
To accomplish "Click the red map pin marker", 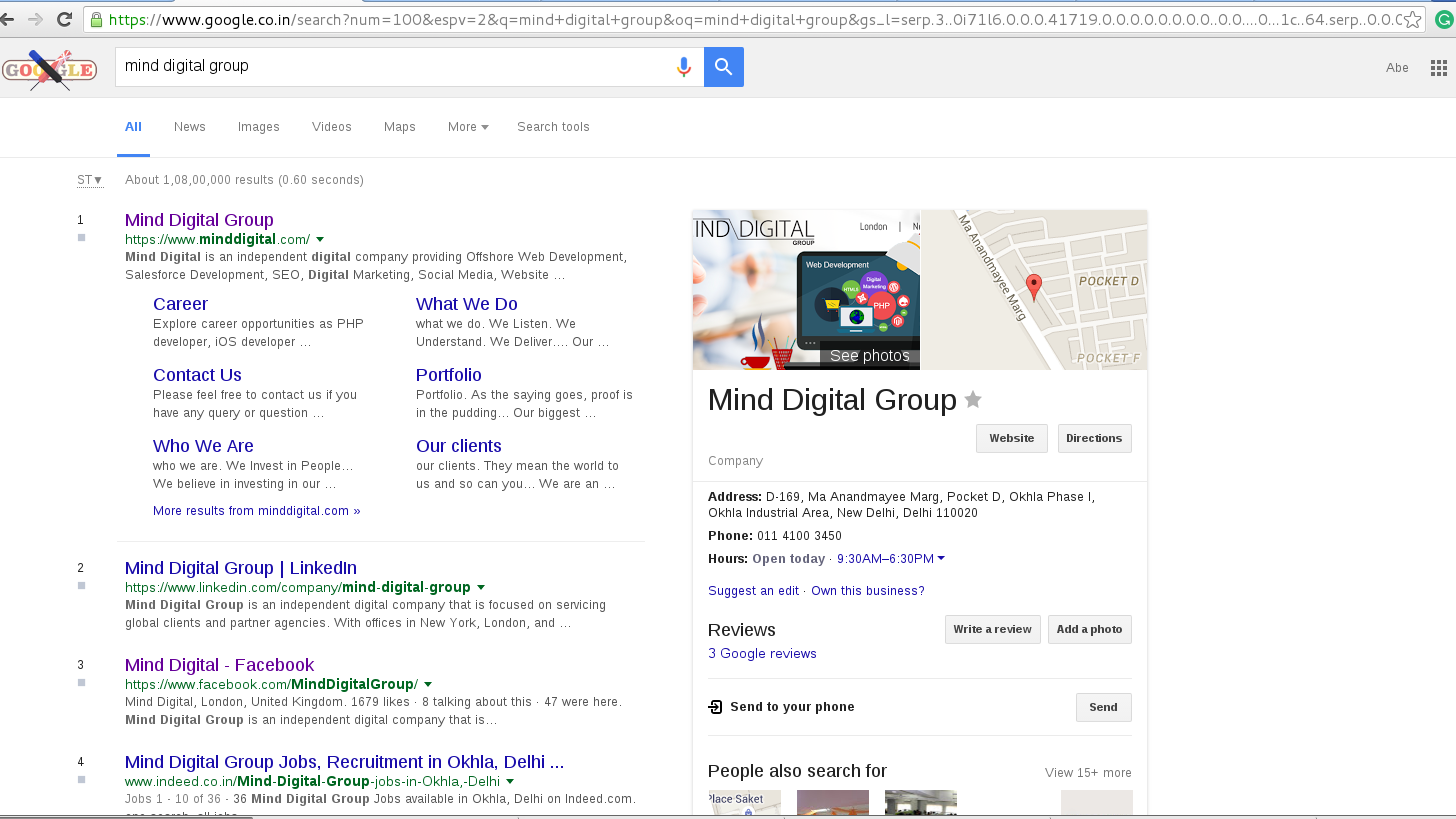I will (1034, 287).
